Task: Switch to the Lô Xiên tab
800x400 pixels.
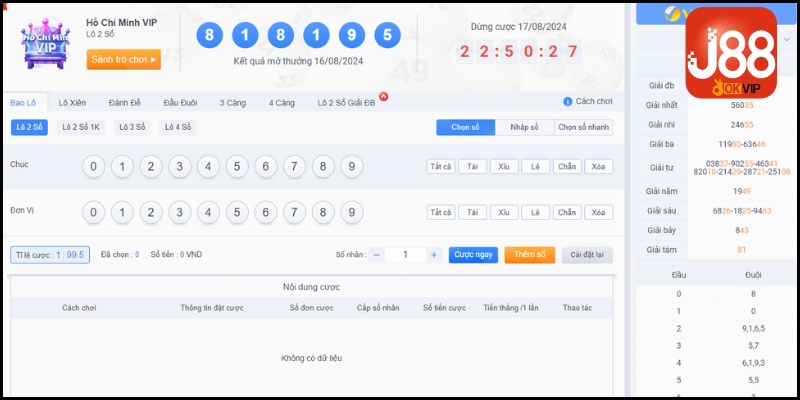Action: (x=74, y=102)
